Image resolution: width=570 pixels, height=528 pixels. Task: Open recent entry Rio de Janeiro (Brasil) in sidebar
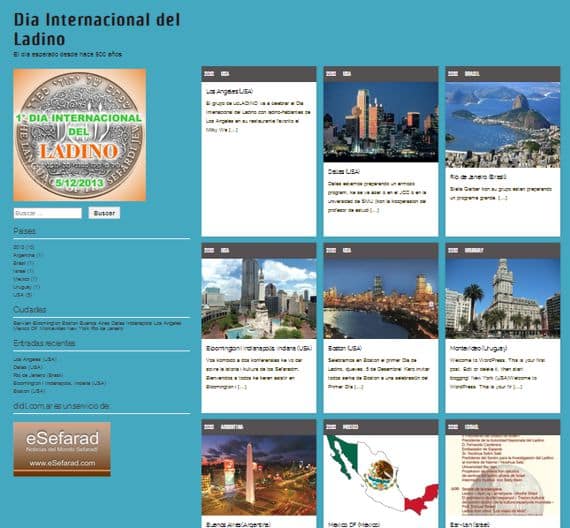tap(38, 375)
